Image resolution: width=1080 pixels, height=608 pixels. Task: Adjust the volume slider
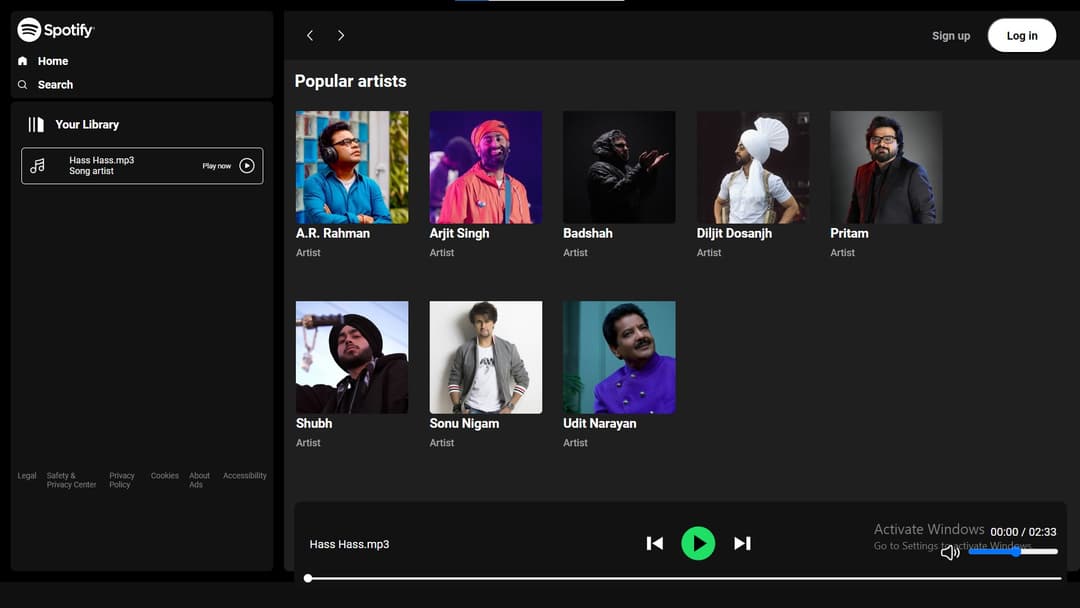[1015, 551]
